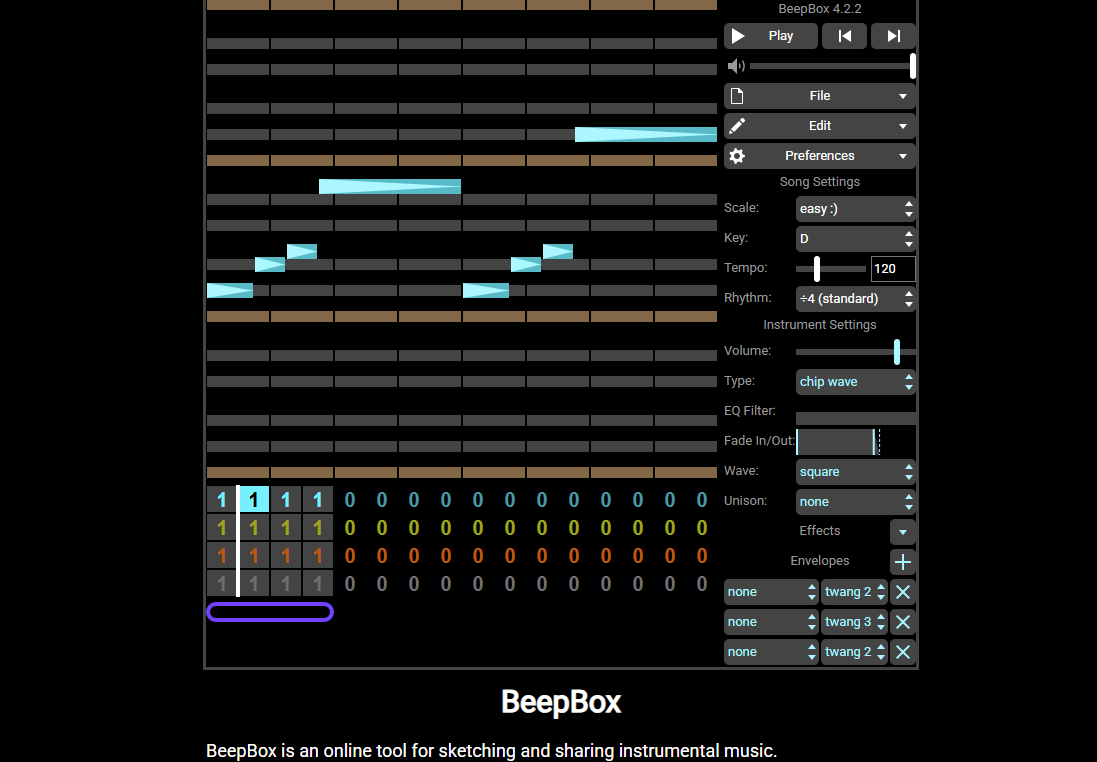Image resolution: width=1097 pixels, height=762 pixels.
Task: Click the skip-to-beginning icon
Action: [x=844, y=36]
